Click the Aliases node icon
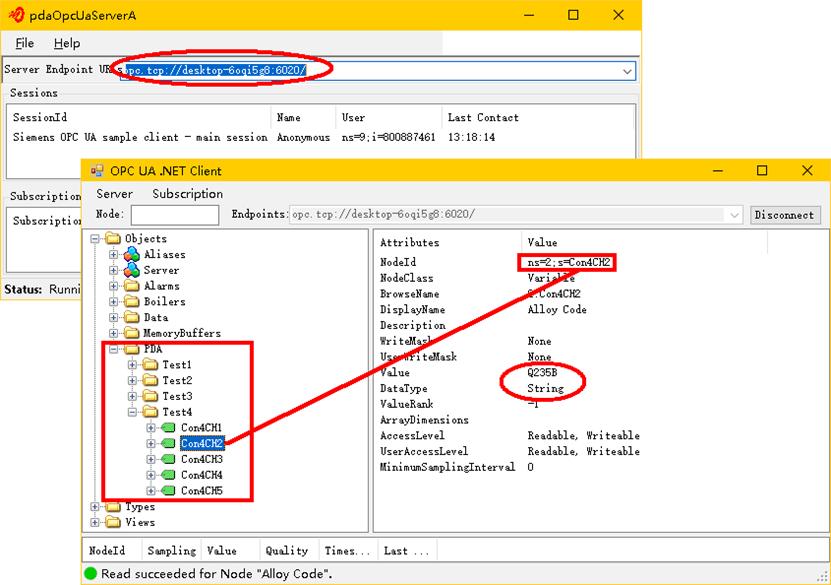This screenshot has height=585, width=831. 131,254
